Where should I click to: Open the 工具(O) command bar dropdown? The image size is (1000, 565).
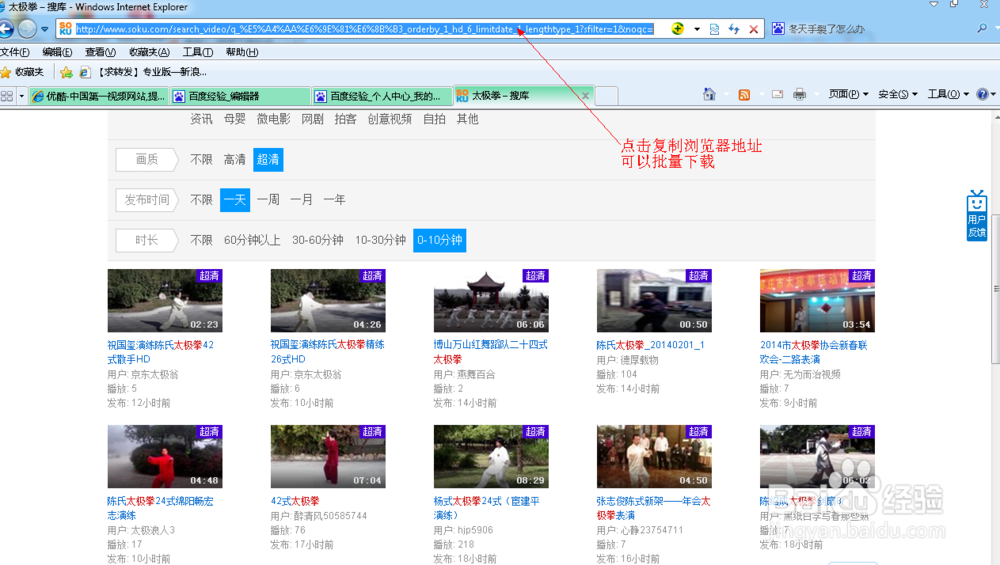948,94
